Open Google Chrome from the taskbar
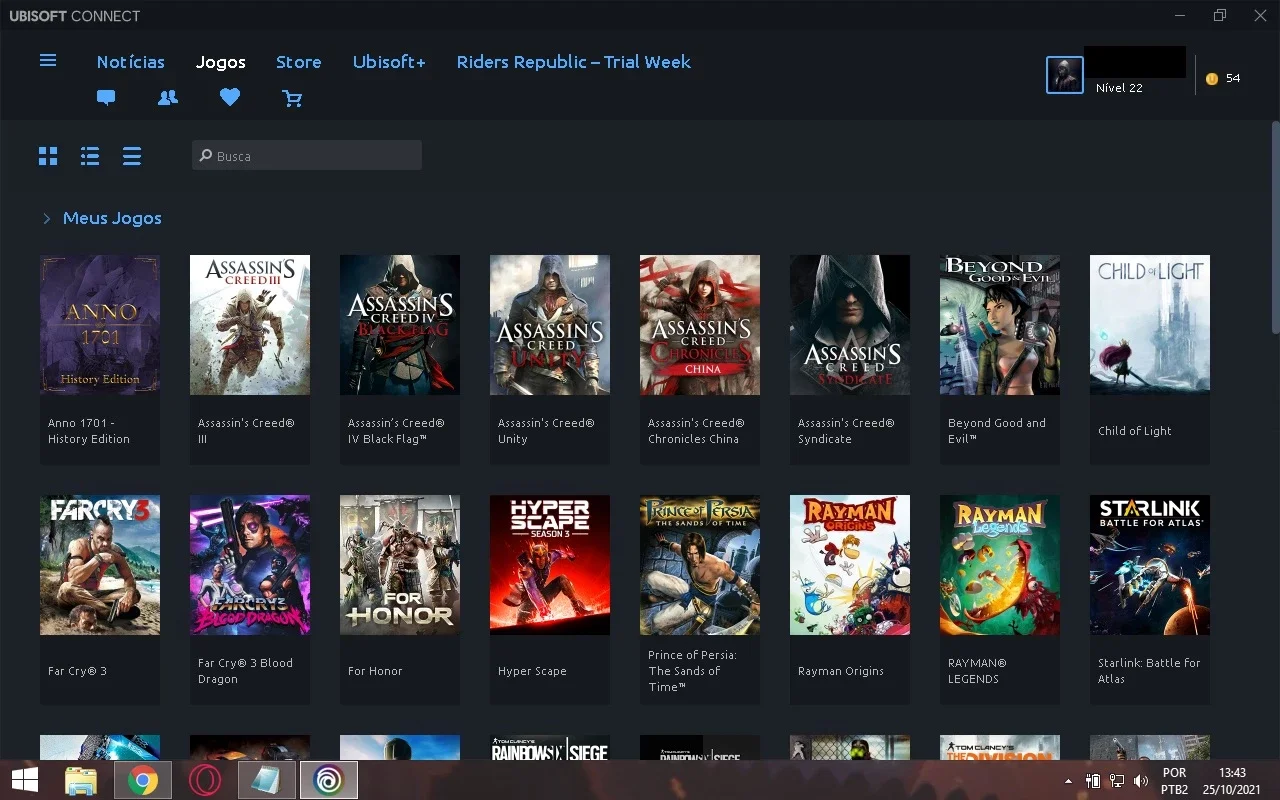This screenshot has width=1280, height=800. [x=143, y=780]
